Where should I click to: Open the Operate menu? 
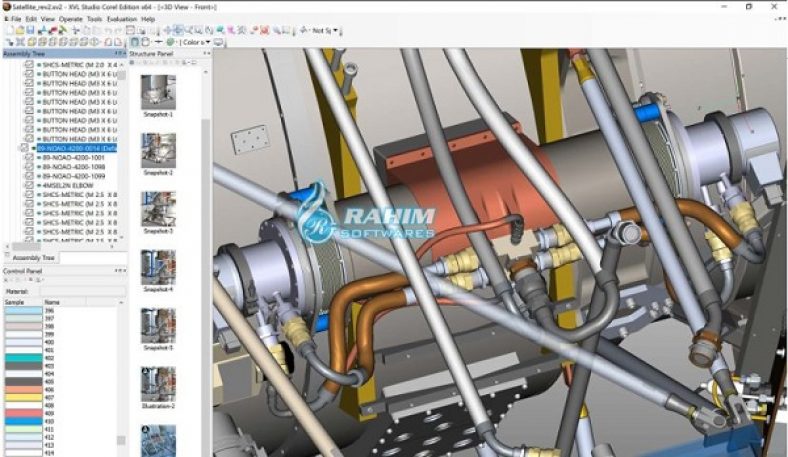[x=70, y=19]
